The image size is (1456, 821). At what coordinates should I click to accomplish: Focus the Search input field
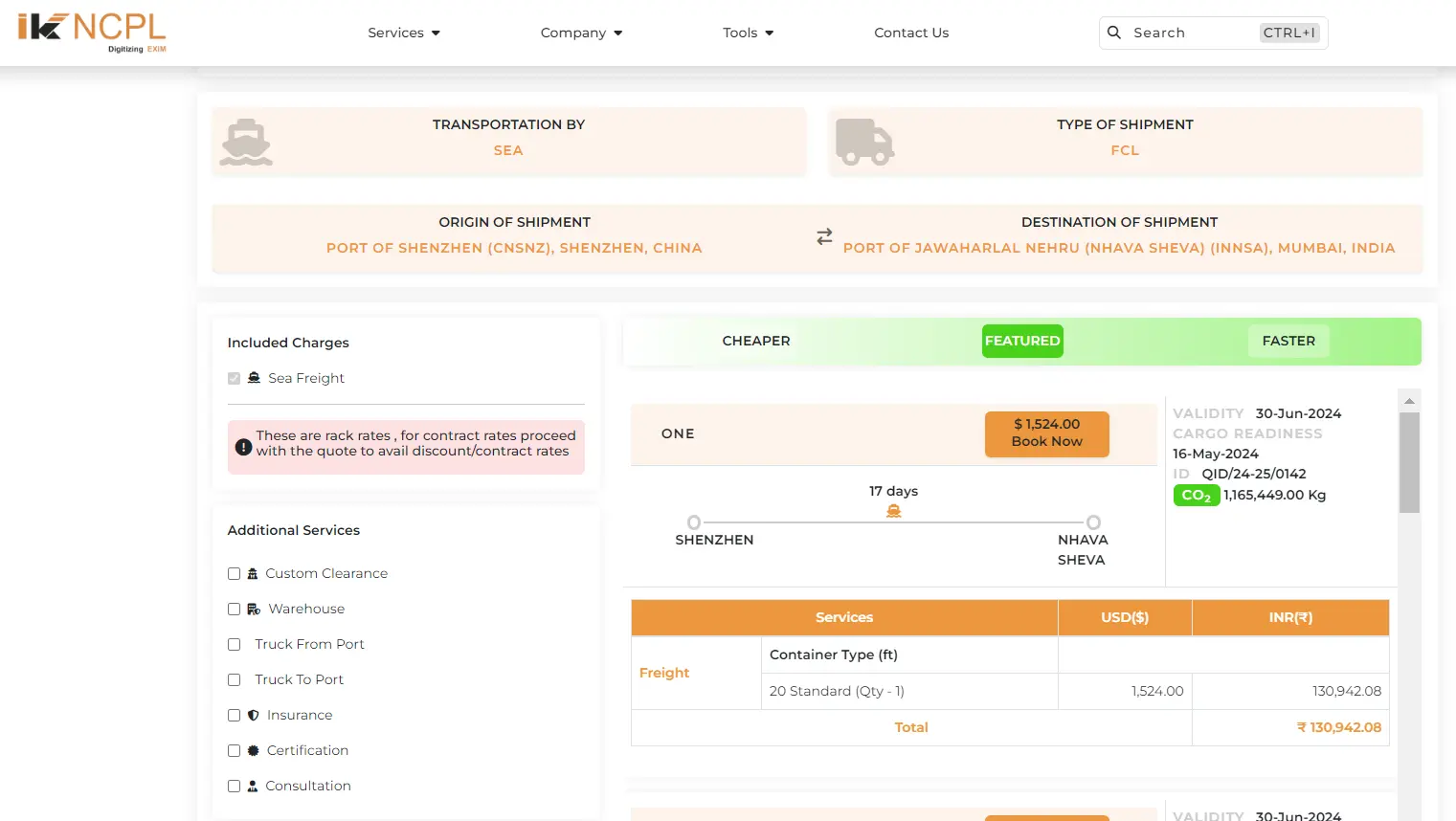click(x=1192, y=33)
